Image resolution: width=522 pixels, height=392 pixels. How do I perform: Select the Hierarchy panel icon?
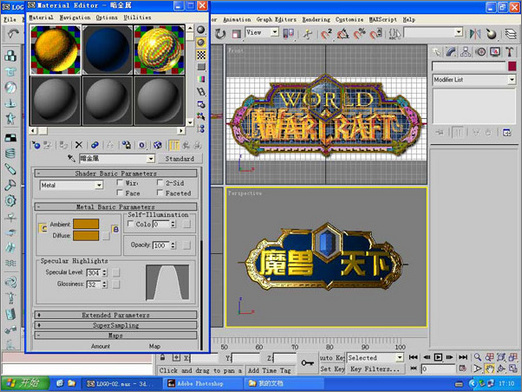click(466, 52)
